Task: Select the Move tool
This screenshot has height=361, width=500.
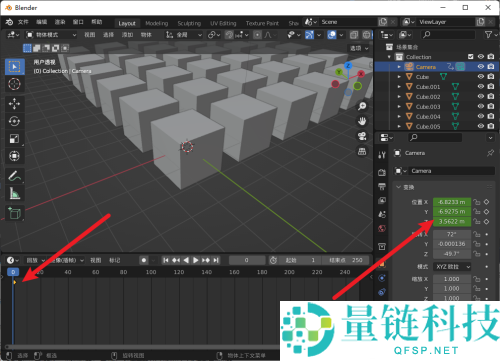Action: pyautogui.click(x=14, y=104)
